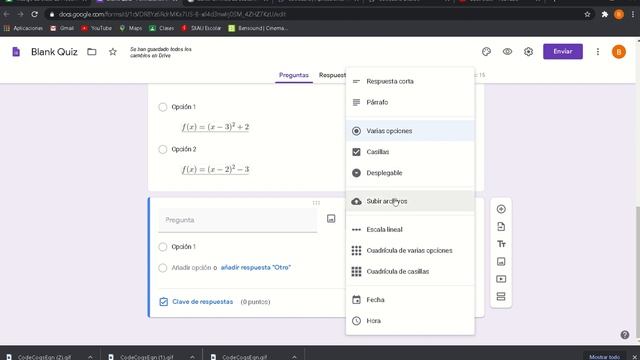
Task: Click the question drag handle dots
Action: click(x=316, y=203)
